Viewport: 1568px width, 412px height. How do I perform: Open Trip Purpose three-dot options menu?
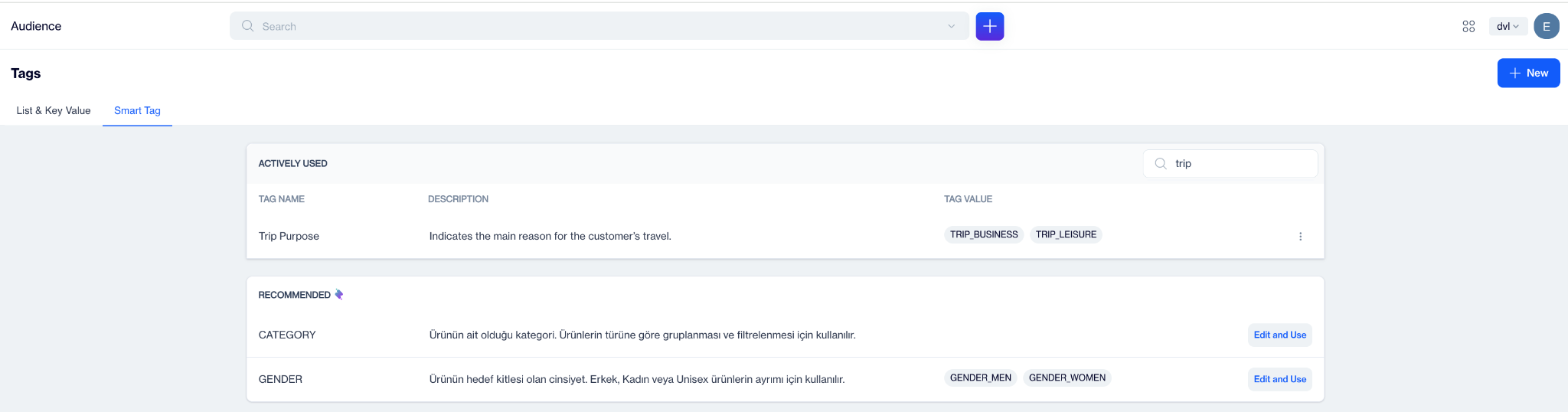click(1299, 236)
